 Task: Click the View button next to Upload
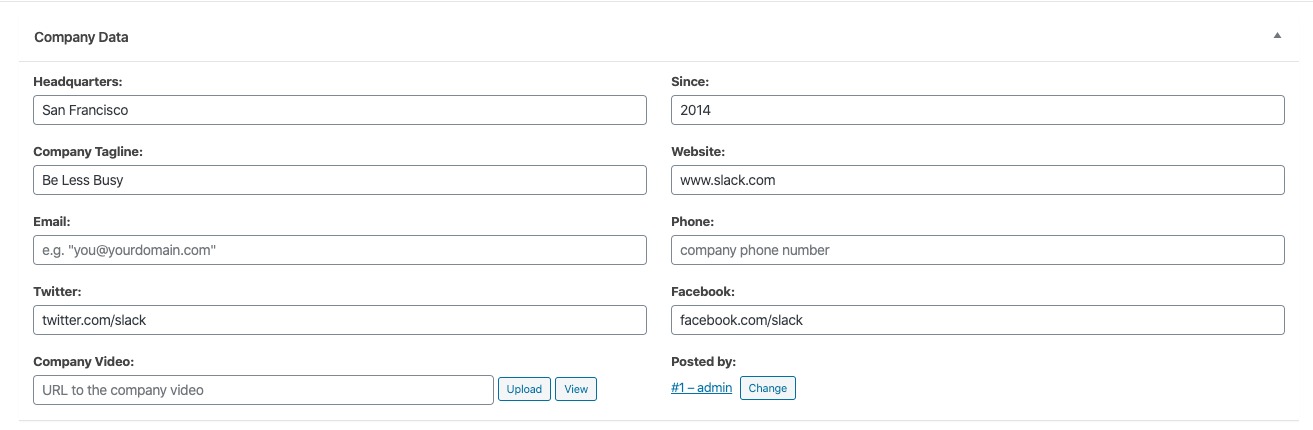click(576, 389)
